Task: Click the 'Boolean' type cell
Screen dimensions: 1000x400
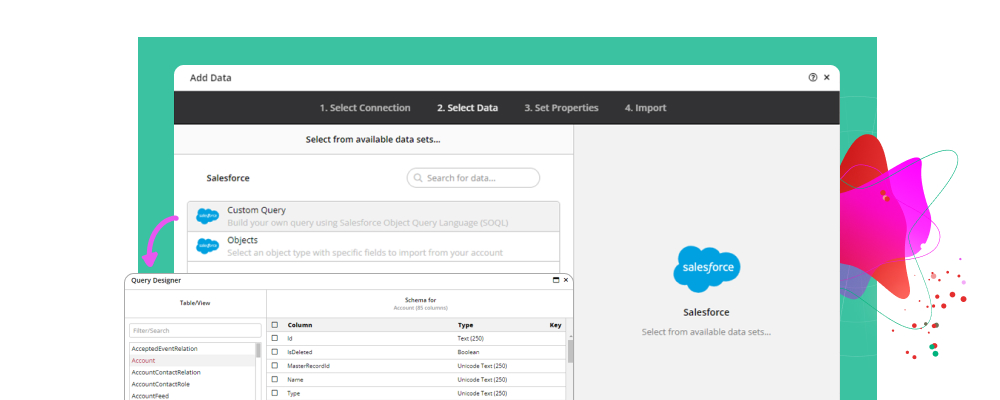Action: (x=469, y=352)
